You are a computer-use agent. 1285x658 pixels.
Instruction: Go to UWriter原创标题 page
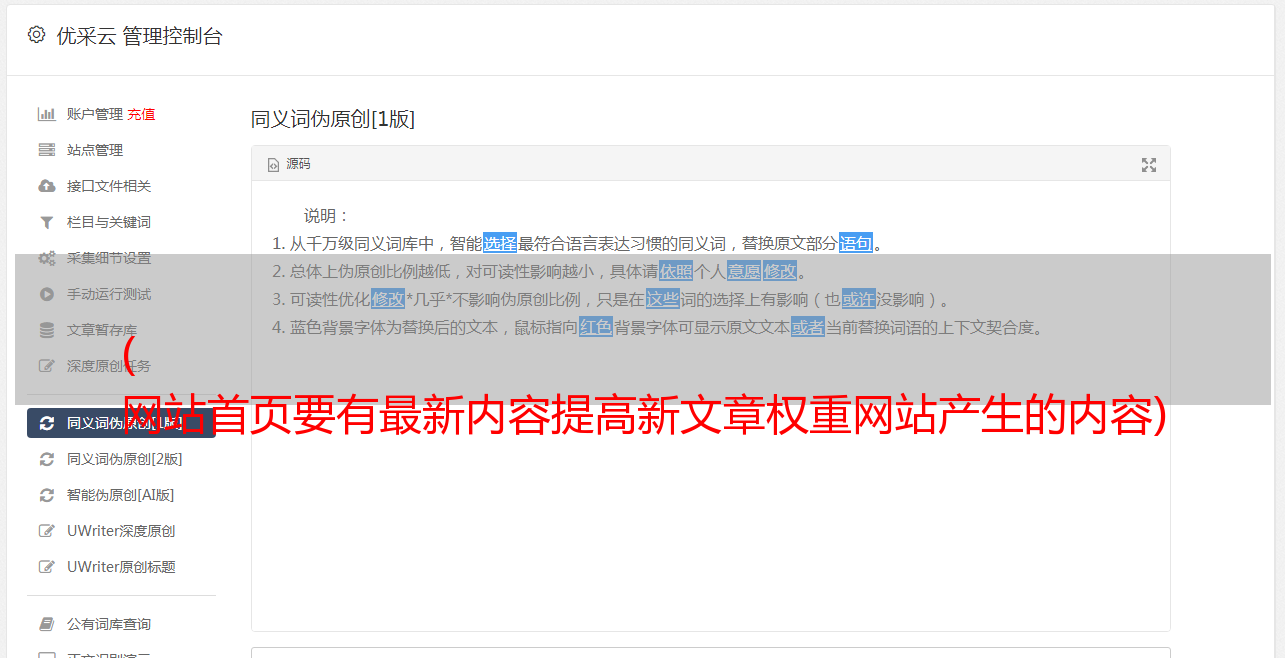[x=121, y=567]
